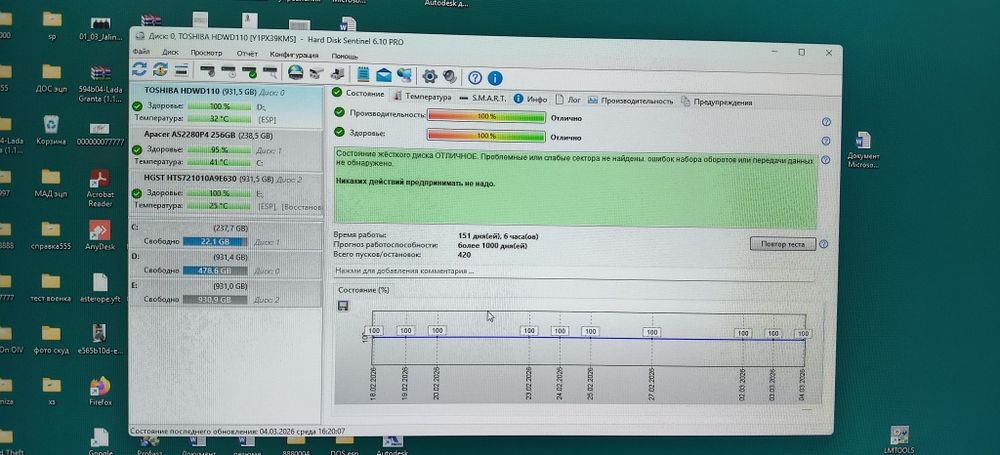Select the TOSHIBA HDWD110 disk entry
This screenshot has width=1000, height=455.
click(226, 105)
